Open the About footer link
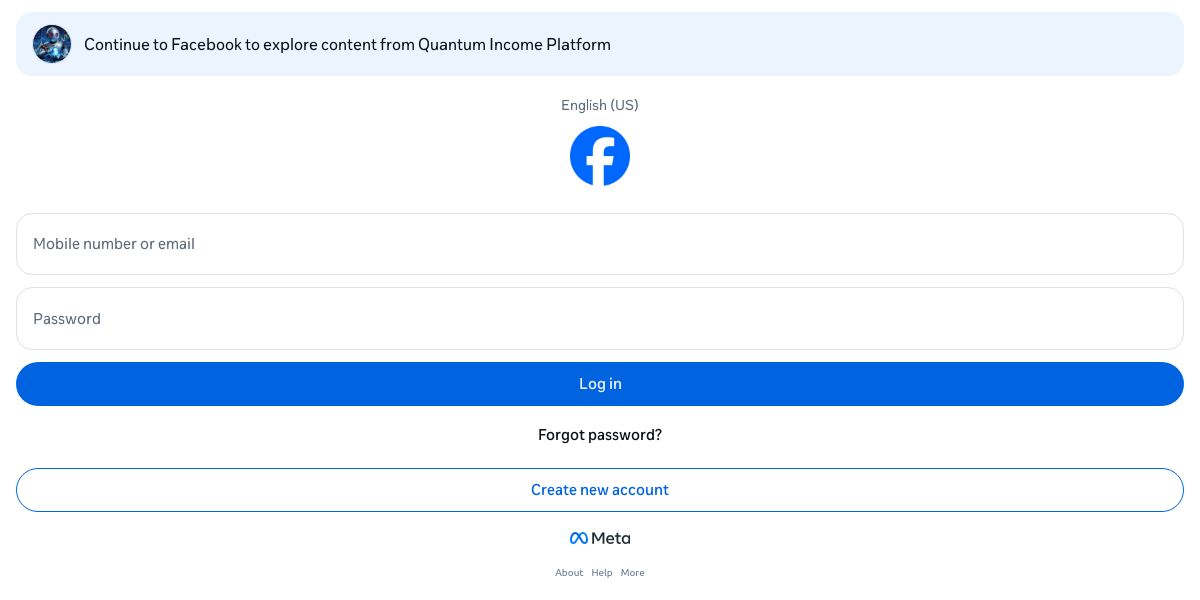The width and height of the screenshot is (1200, 600). pyautogui.click(x=569, y=573)
